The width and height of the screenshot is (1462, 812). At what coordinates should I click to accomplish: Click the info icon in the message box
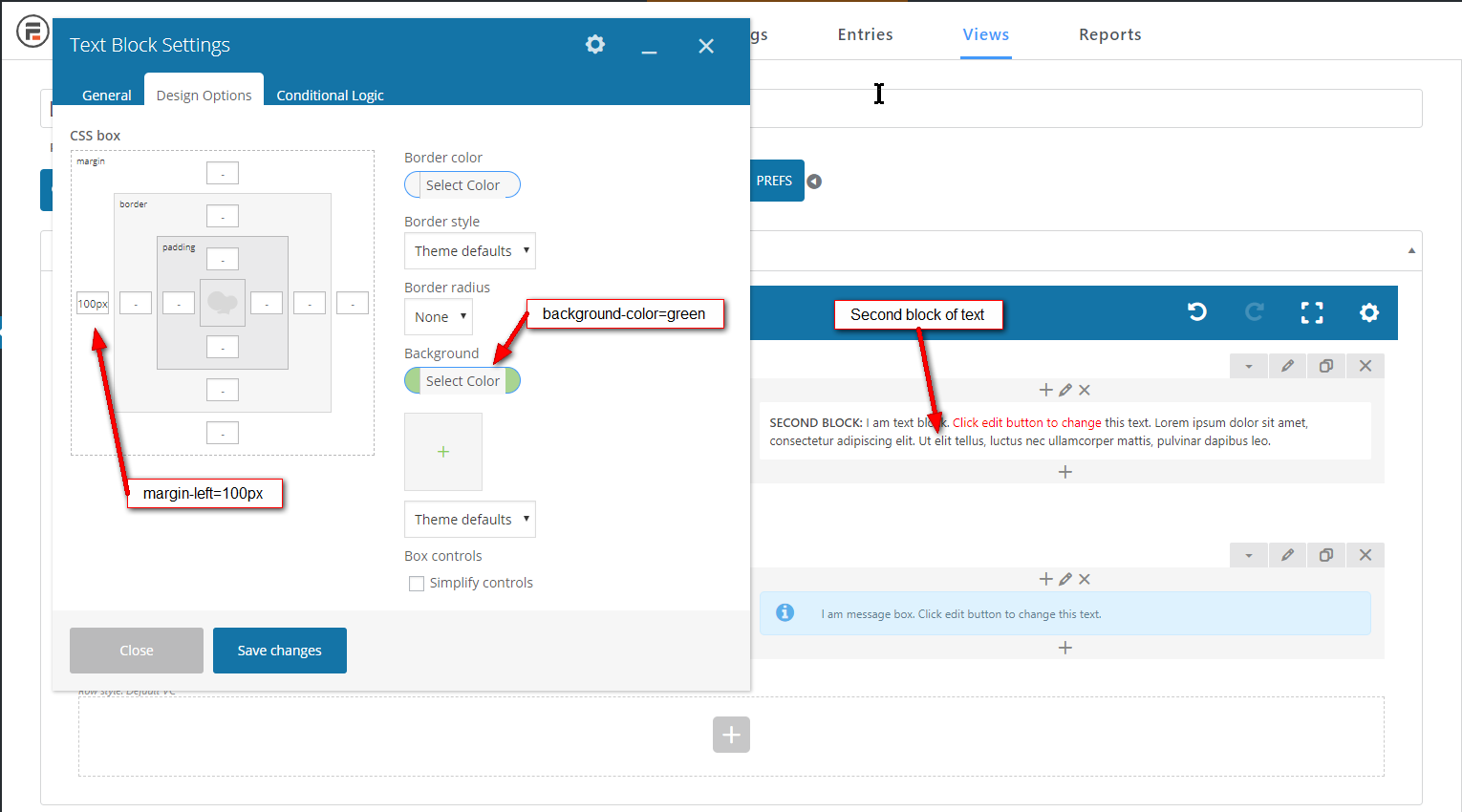point(785,612)
